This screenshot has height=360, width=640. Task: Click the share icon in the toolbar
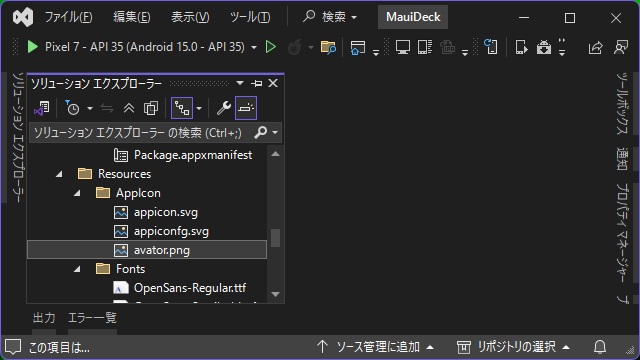596,47
